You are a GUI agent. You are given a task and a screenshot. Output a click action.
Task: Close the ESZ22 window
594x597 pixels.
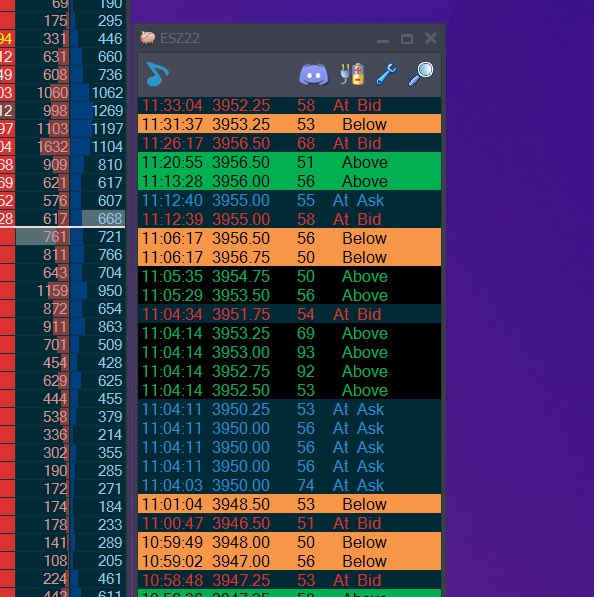click(x=431, y=38)
